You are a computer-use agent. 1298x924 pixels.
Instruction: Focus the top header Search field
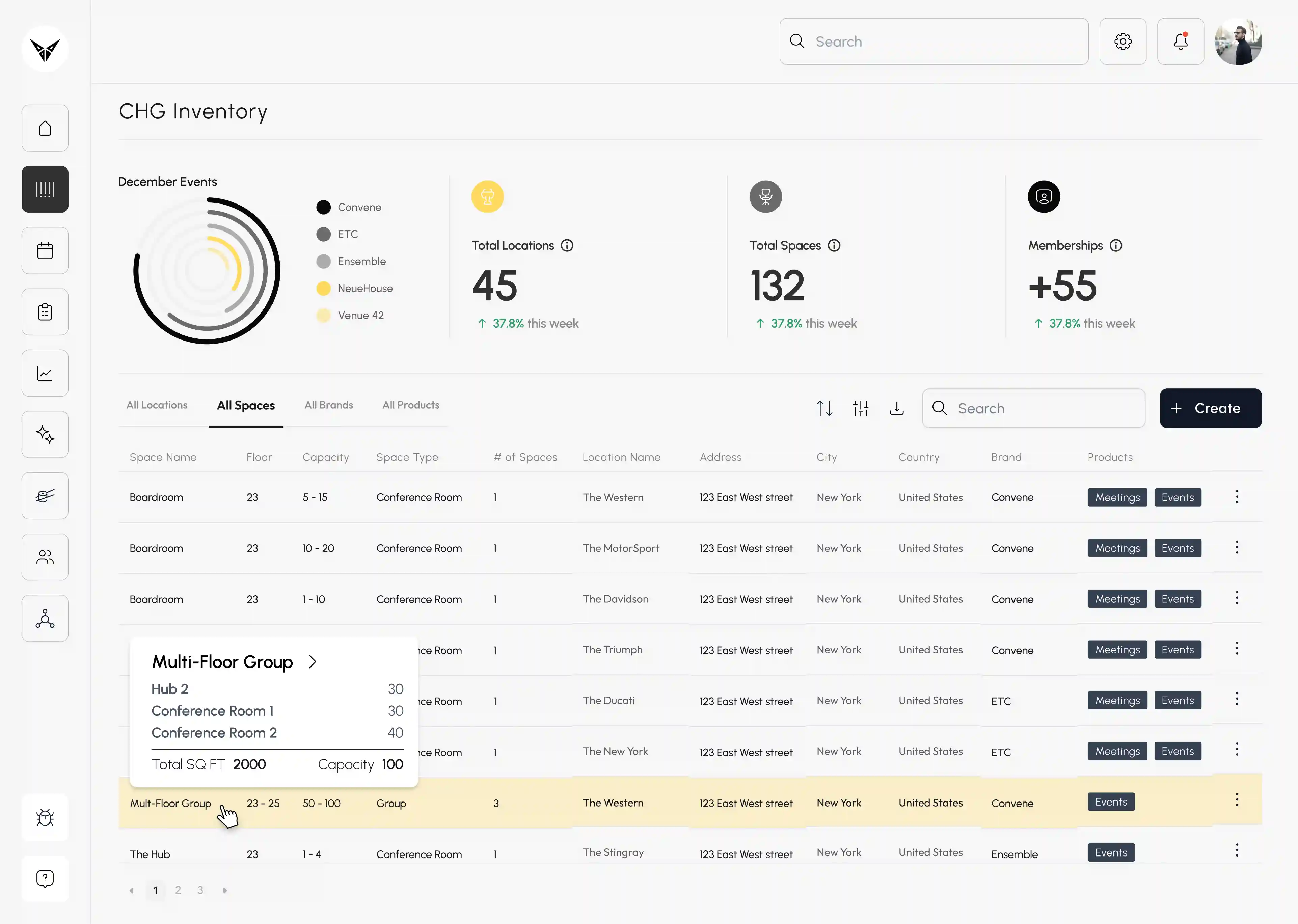pos(934,42)
